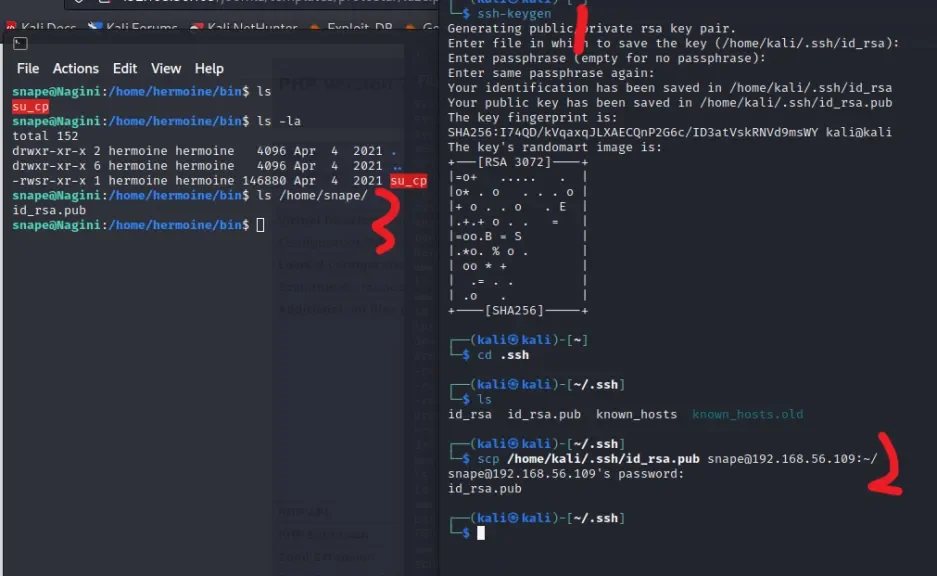Viewport: 937px width, 576px height.
Task: Click the cursor at the last kali prompt
Action: 481,534
